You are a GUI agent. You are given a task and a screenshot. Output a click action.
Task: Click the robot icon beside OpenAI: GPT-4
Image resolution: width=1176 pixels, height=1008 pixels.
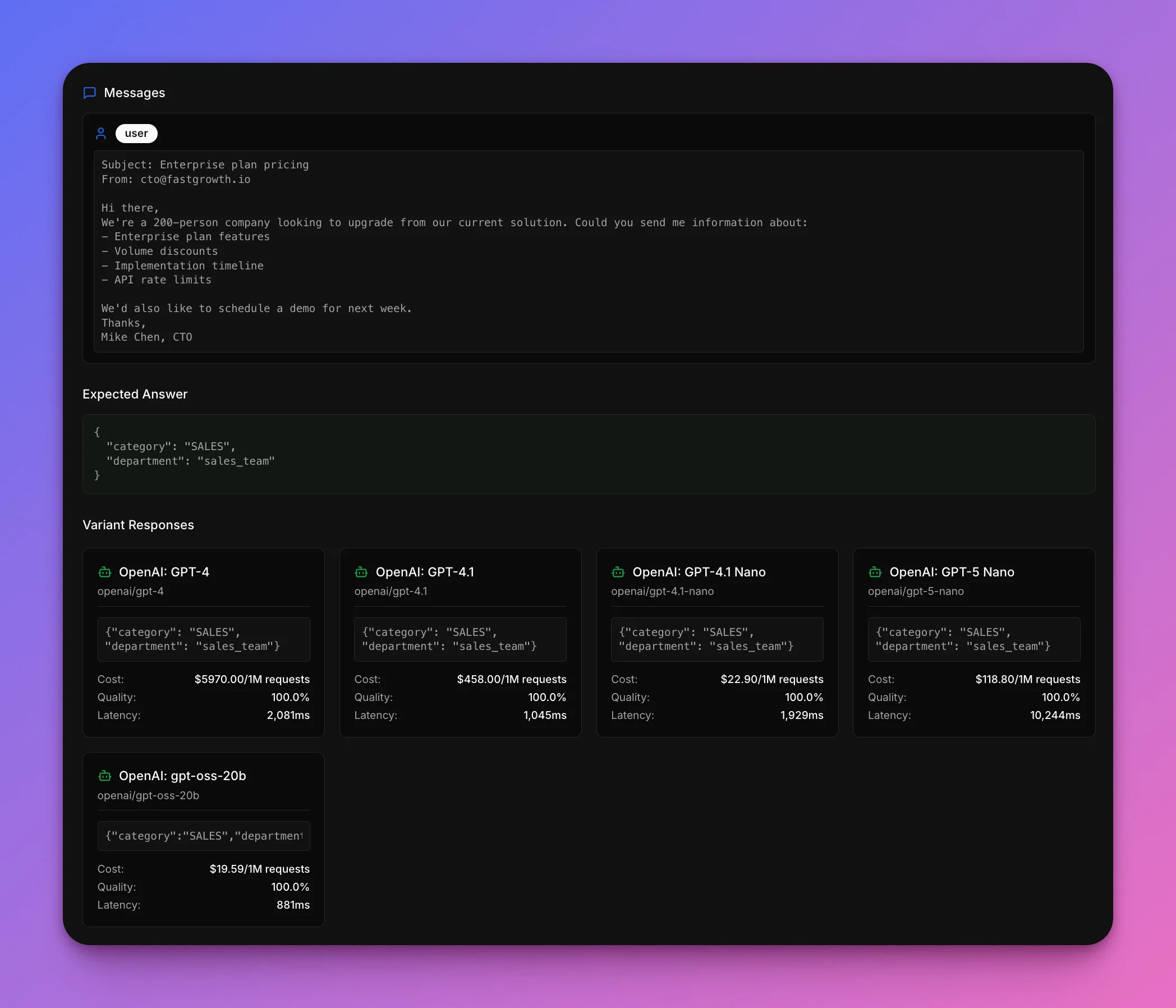coord(105,572)
